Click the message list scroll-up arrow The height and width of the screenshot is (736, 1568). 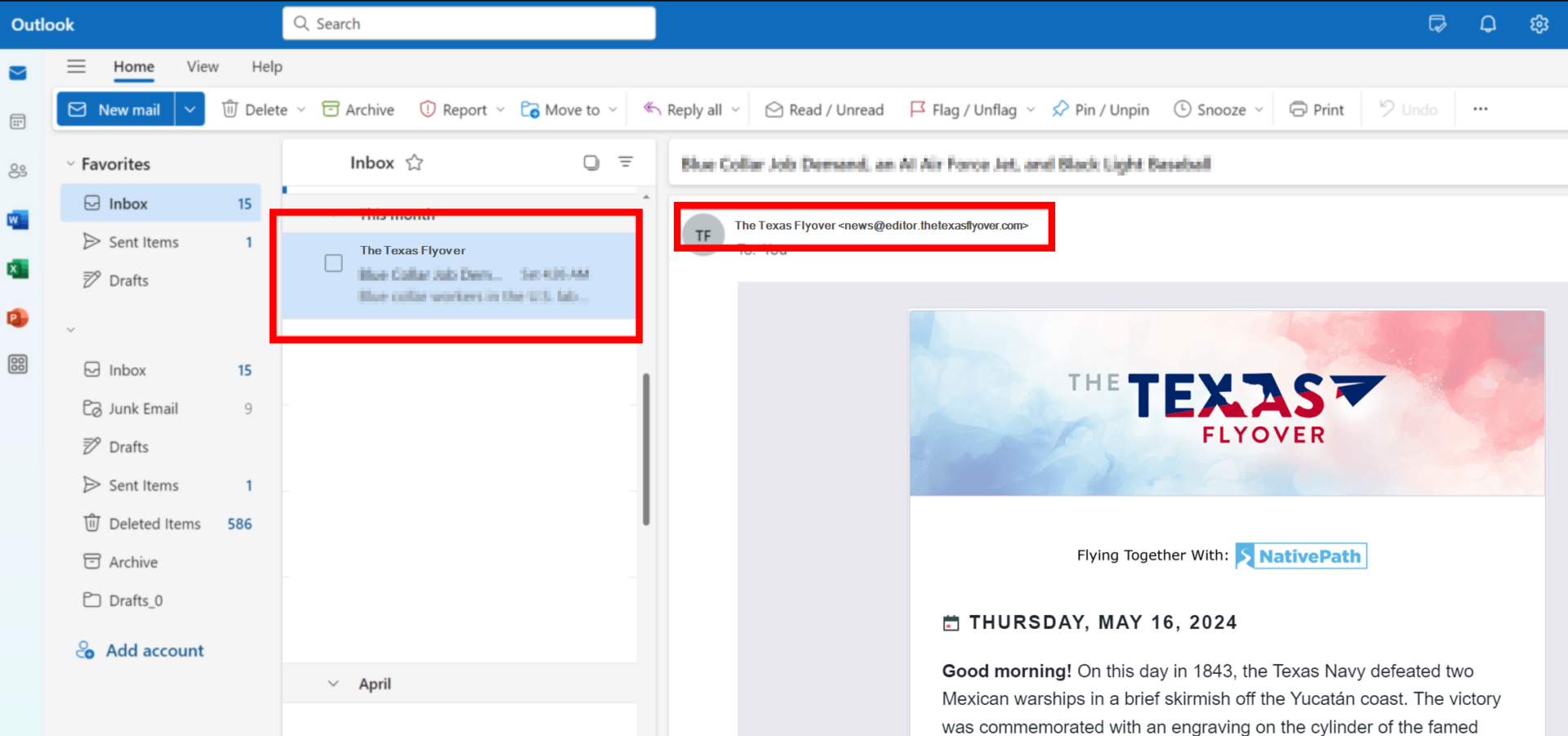click(646, 197)
